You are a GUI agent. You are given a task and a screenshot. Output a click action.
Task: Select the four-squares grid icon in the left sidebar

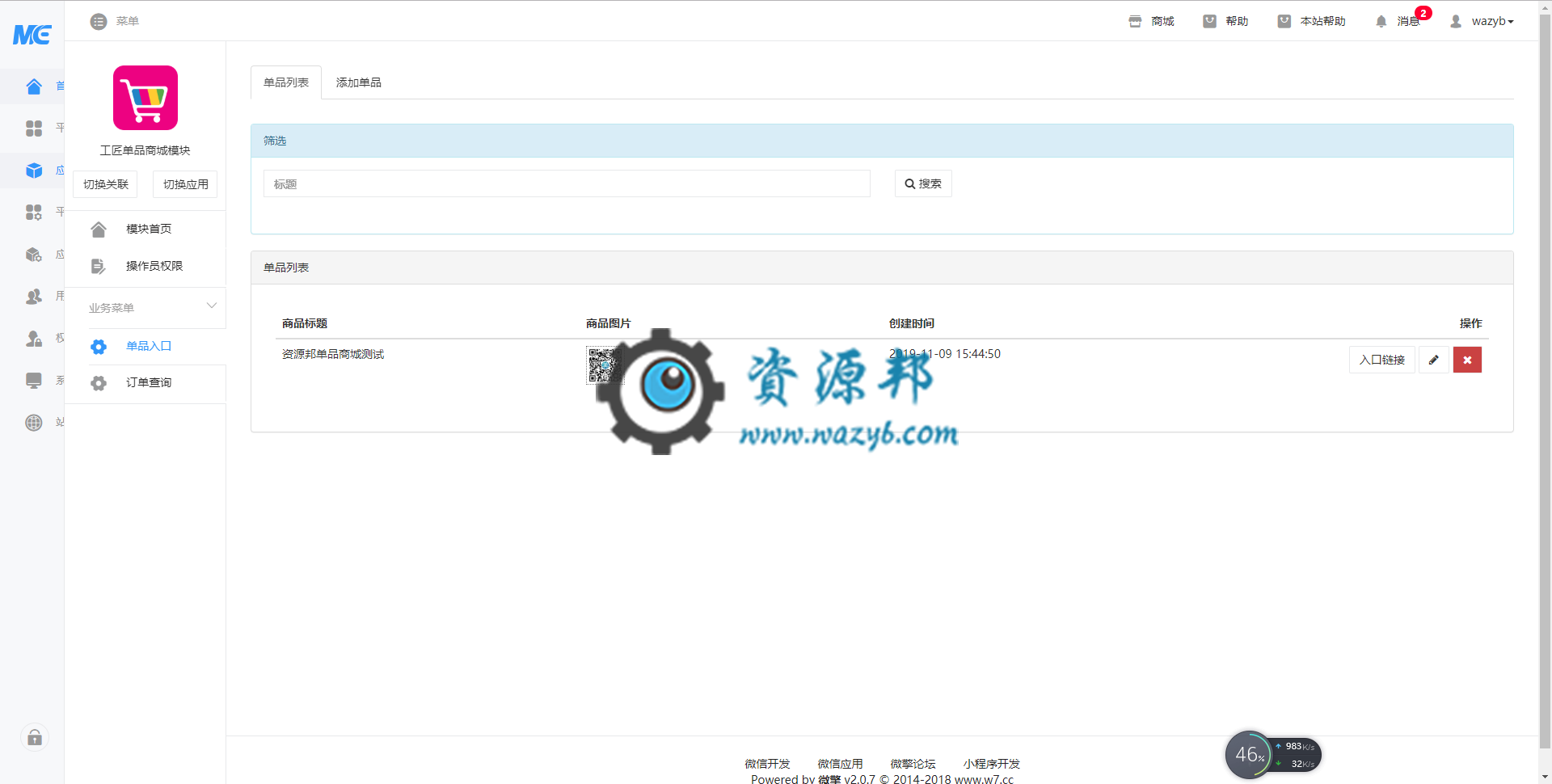click(x=34, y=129)
